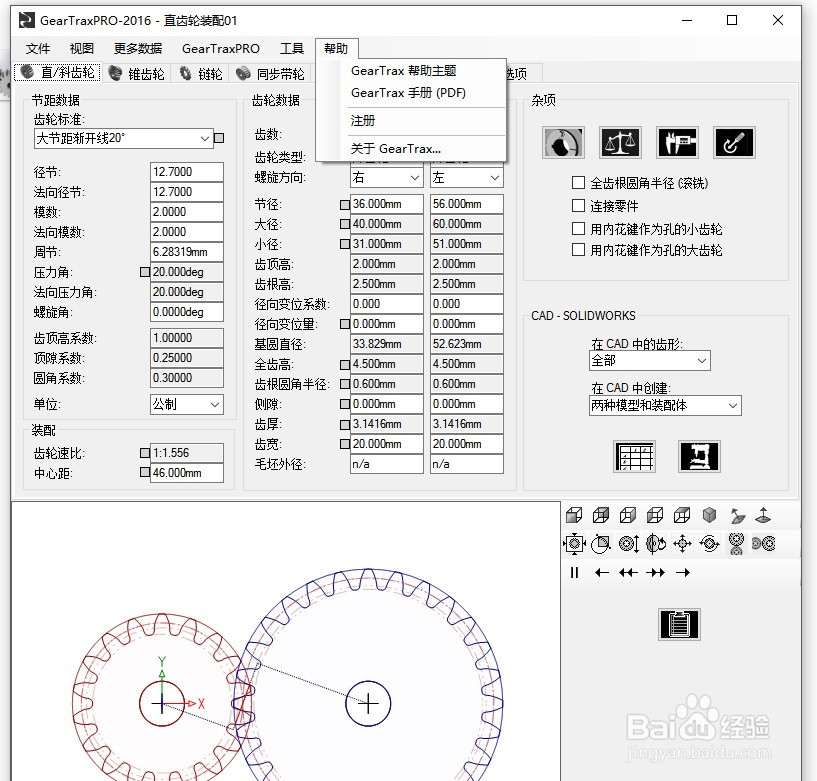Switch to the 链轮 tab
817x781 pixels.
click(201, 73)
